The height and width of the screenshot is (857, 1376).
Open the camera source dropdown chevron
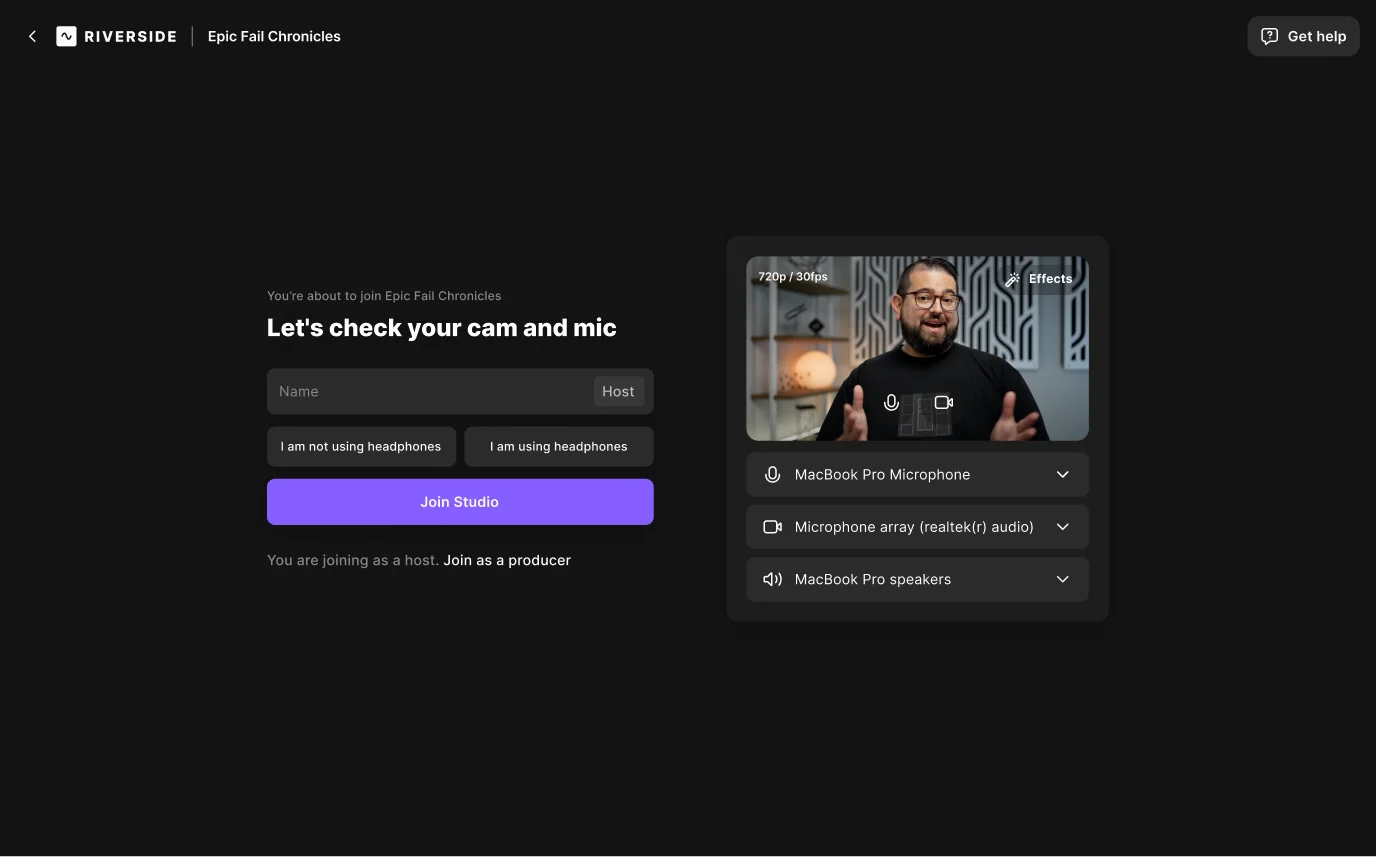pyautogui.click(x=1062, y=527)
